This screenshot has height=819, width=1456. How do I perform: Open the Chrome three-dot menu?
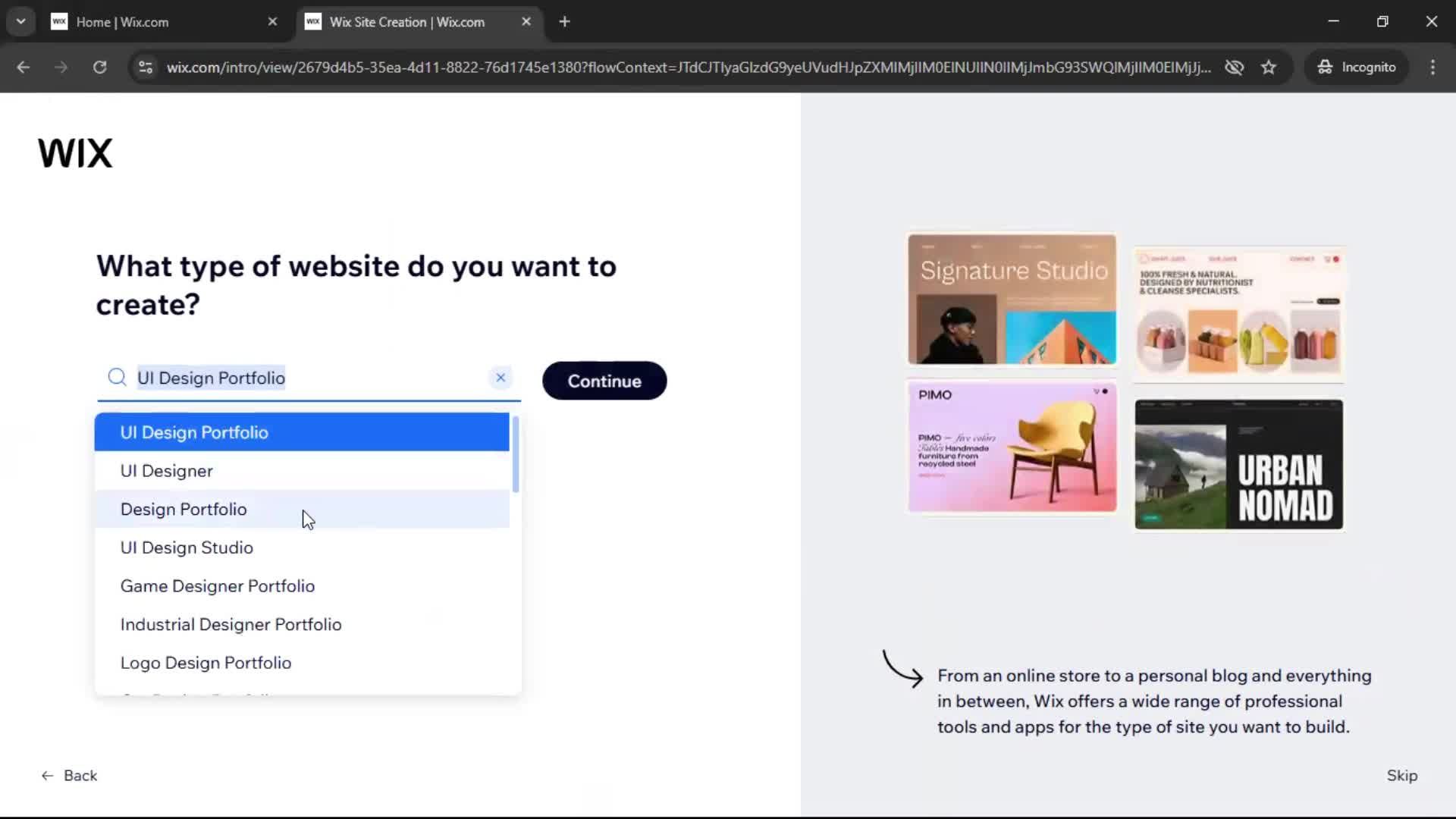1432,67
